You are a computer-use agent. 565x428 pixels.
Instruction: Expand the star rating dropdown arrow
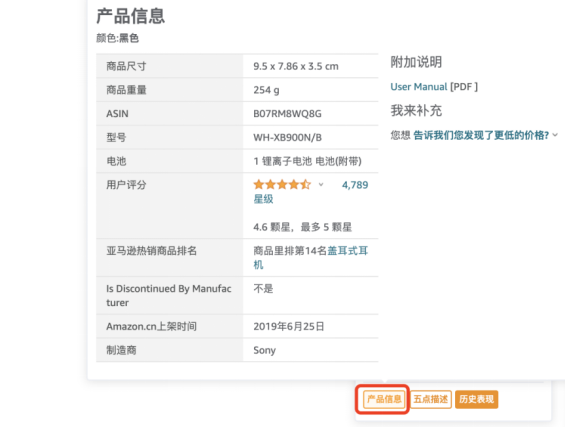(321, 185)
